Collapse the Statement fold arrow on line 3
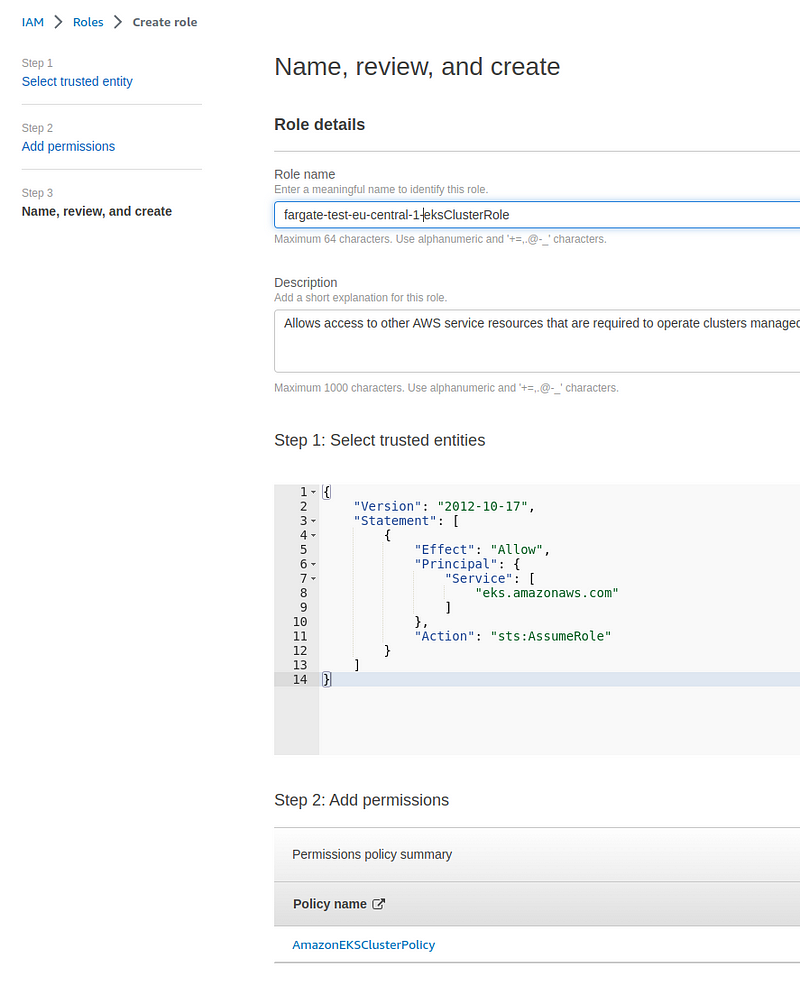Viewport: 800px width, 987px height. [x=313, y=521]
